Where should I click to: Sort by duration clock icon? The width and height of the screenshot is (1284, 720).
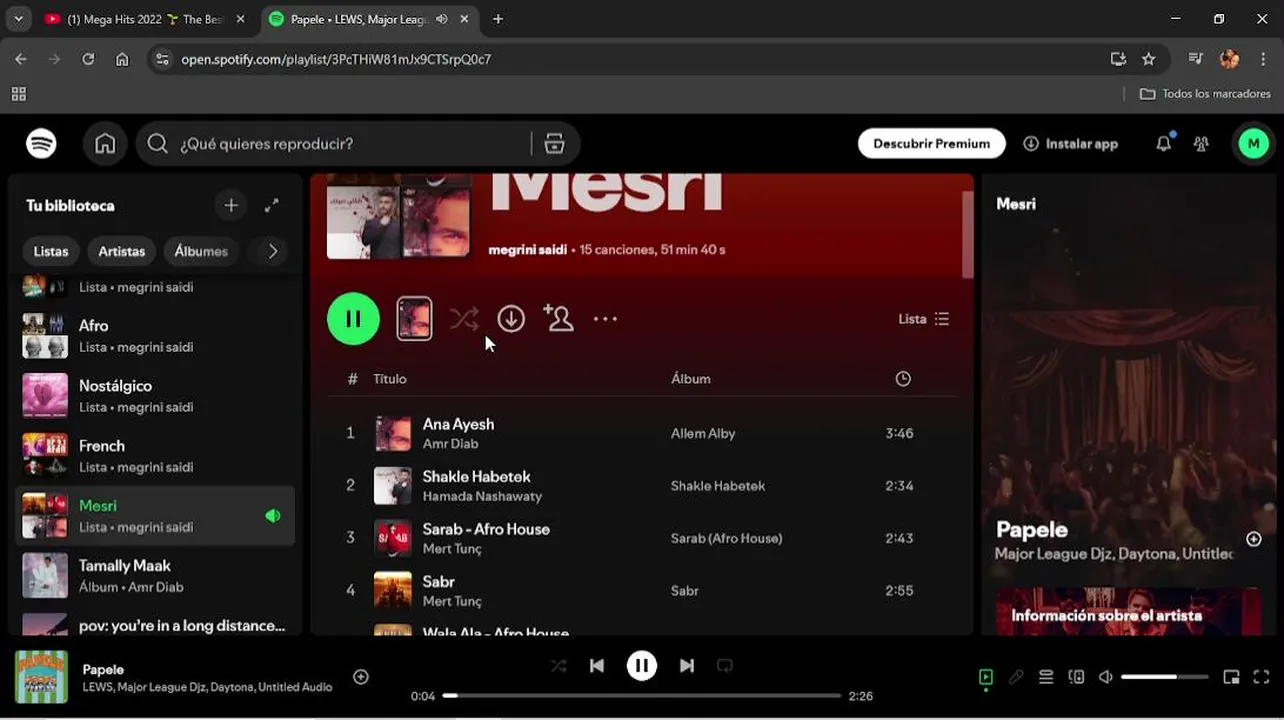(x=903, y=379)
